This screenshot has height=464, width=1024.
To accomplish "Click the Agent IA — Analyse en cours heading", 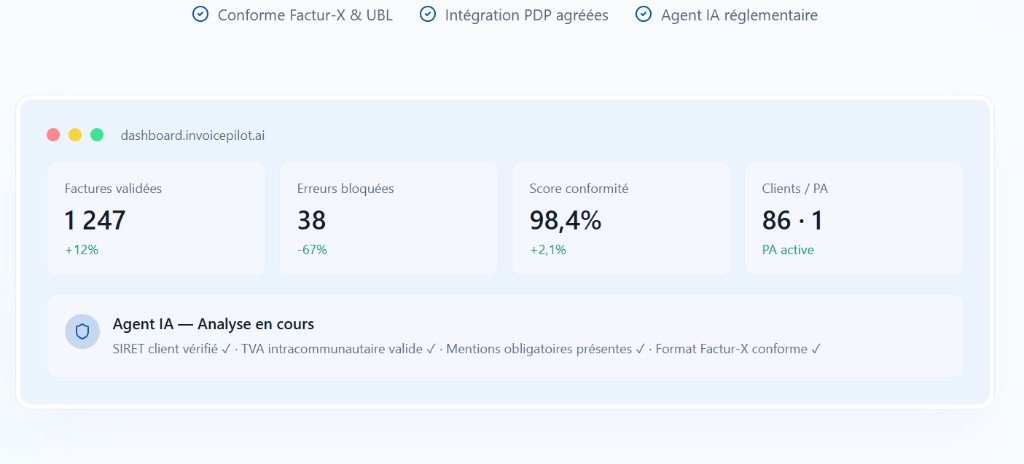I will [x=214, y=324].
